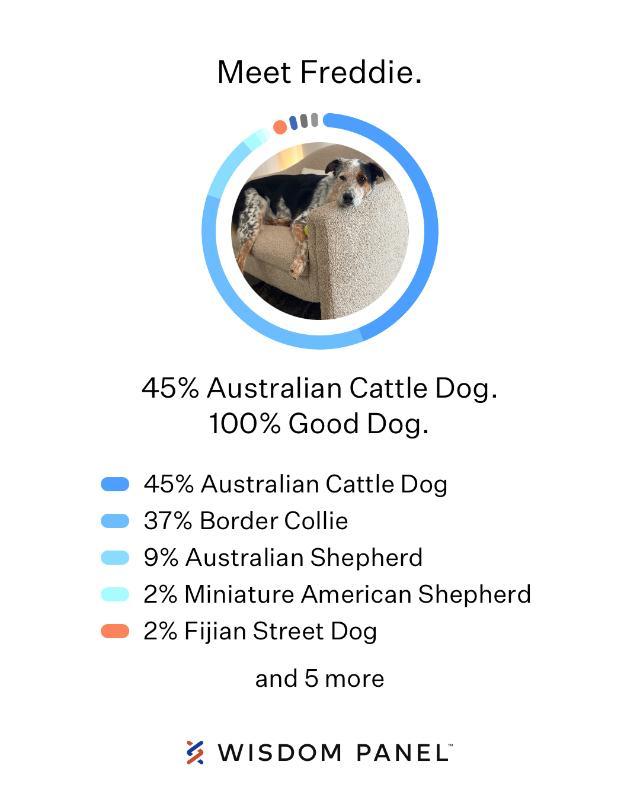
Task: Click the Border Collie legend color pill
Action: click(115, 521)
